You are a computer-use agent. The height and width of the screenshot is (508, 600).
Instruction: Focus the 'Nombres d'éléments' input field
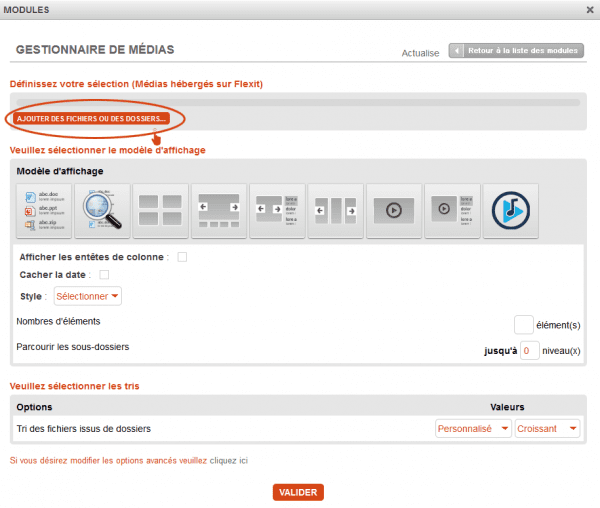(523, 324)
